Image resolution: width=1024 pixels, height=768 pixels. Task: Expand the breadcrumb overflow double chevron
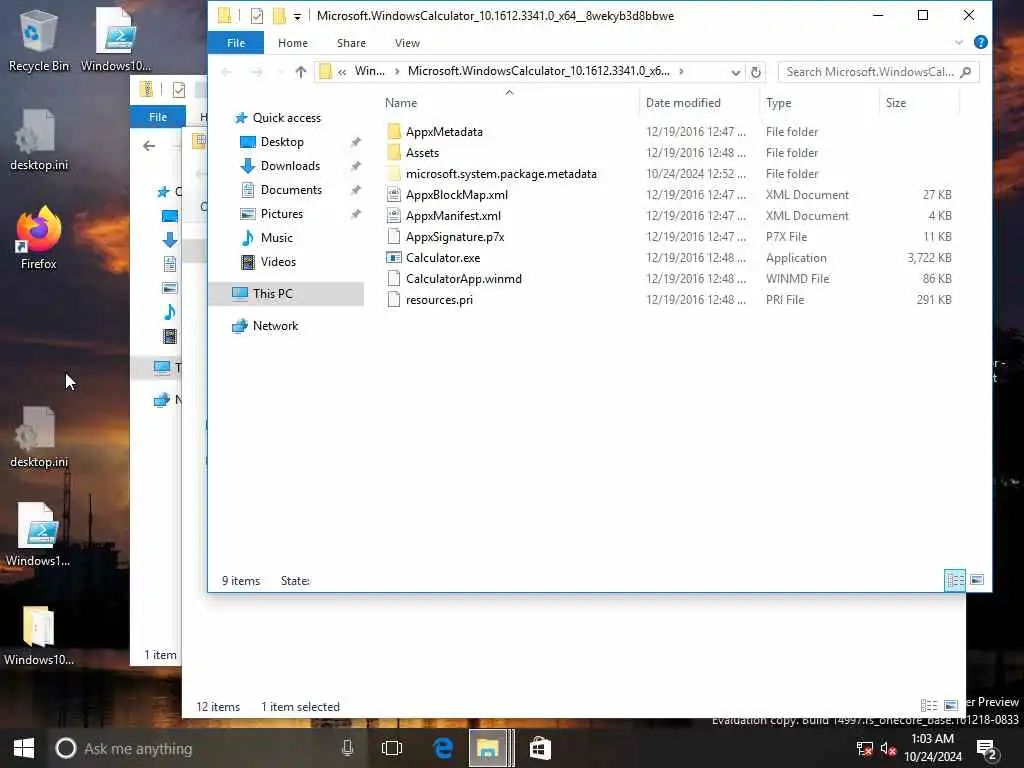pyautogui.click(x=342, y=72)
